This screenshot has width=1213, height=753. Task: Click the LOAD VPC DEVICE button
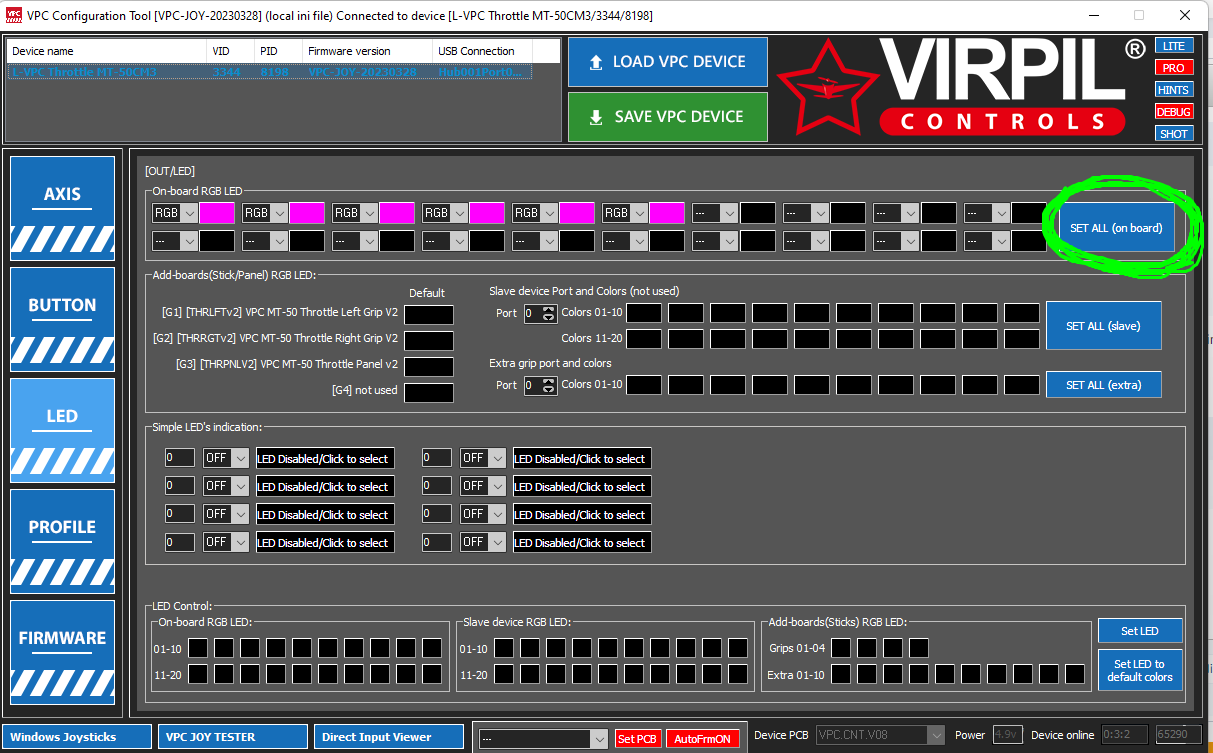pyautogui.click(x=668, y=62)
